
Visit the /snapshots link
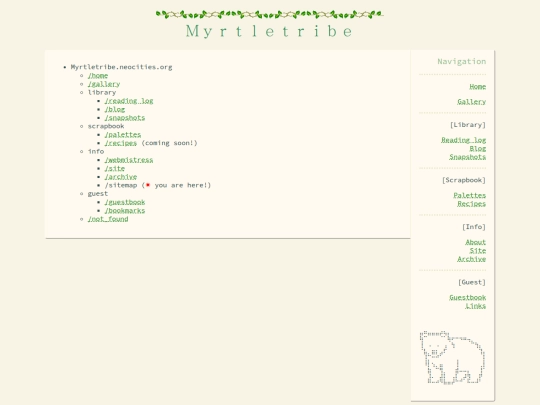(x=125, y=118)
